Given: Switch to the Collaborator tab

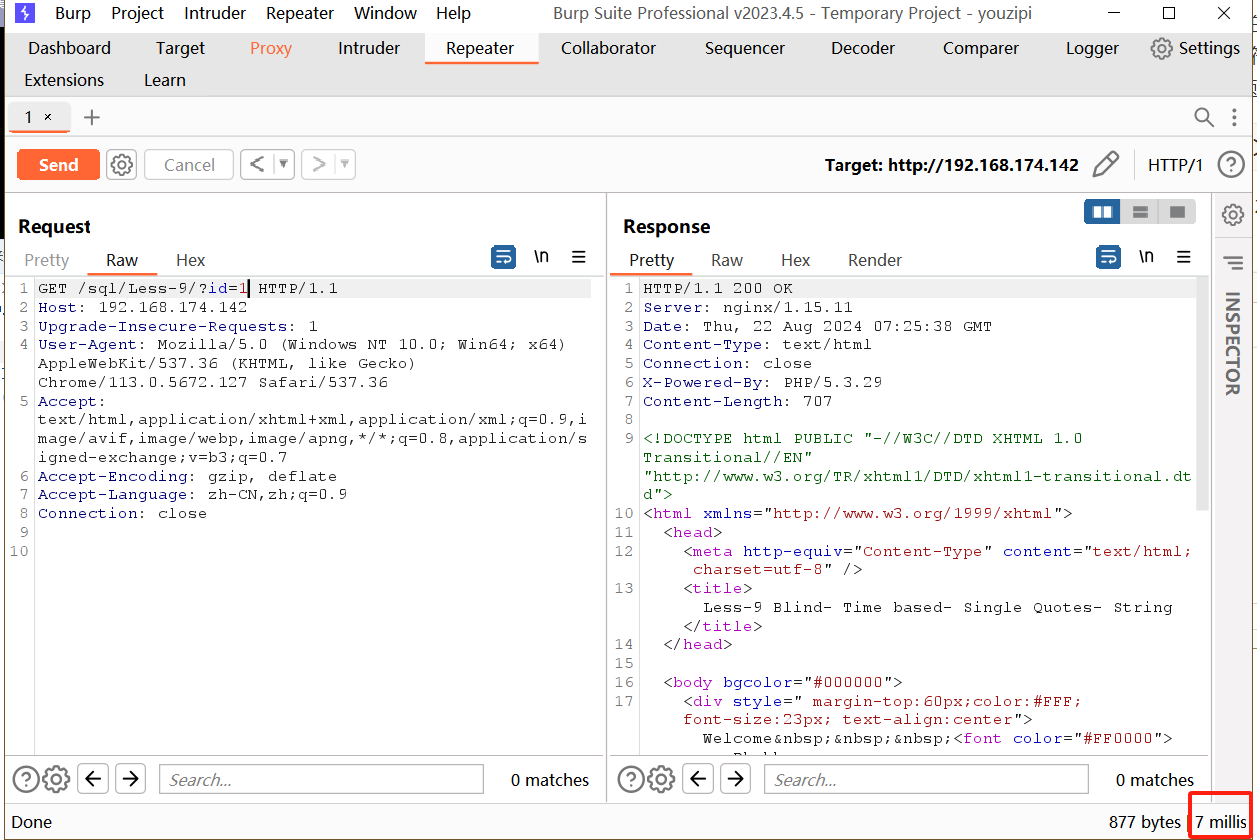Looking at the screenshot, I should click(x=609, y=48).
